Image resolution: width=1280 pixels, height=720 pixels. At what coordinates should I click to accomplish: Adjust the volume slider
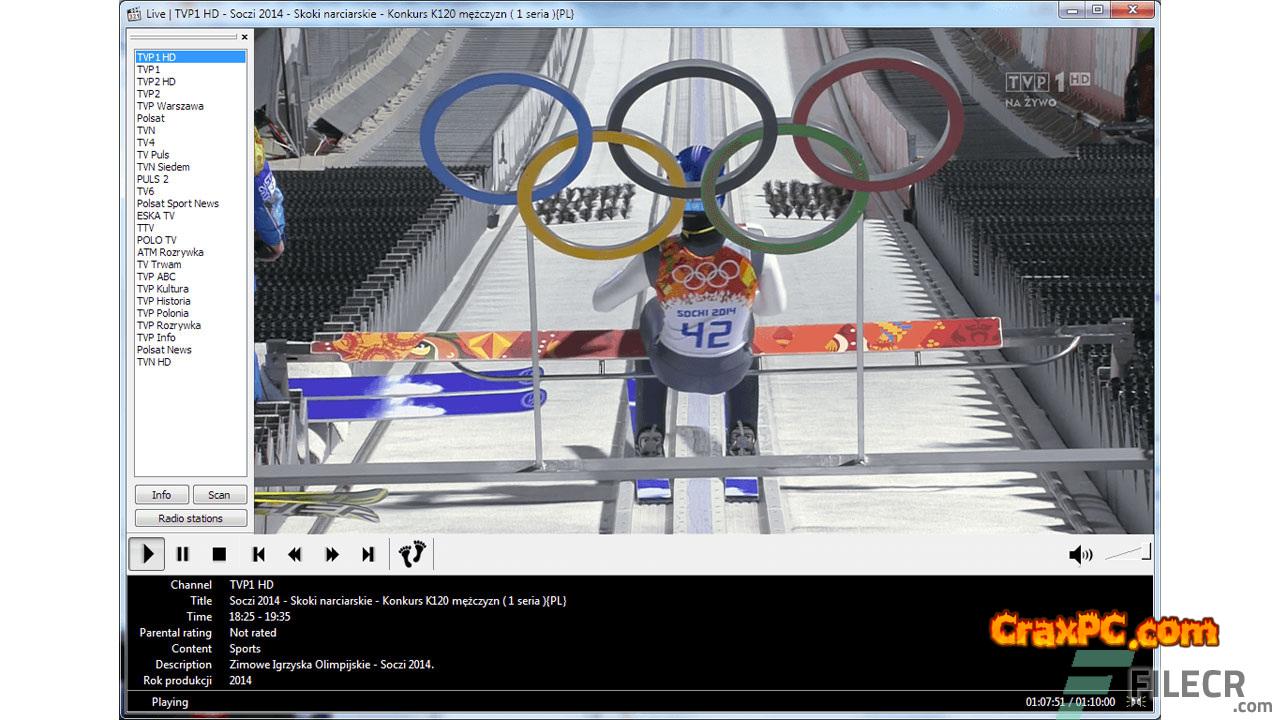(x=1128, y=553)
